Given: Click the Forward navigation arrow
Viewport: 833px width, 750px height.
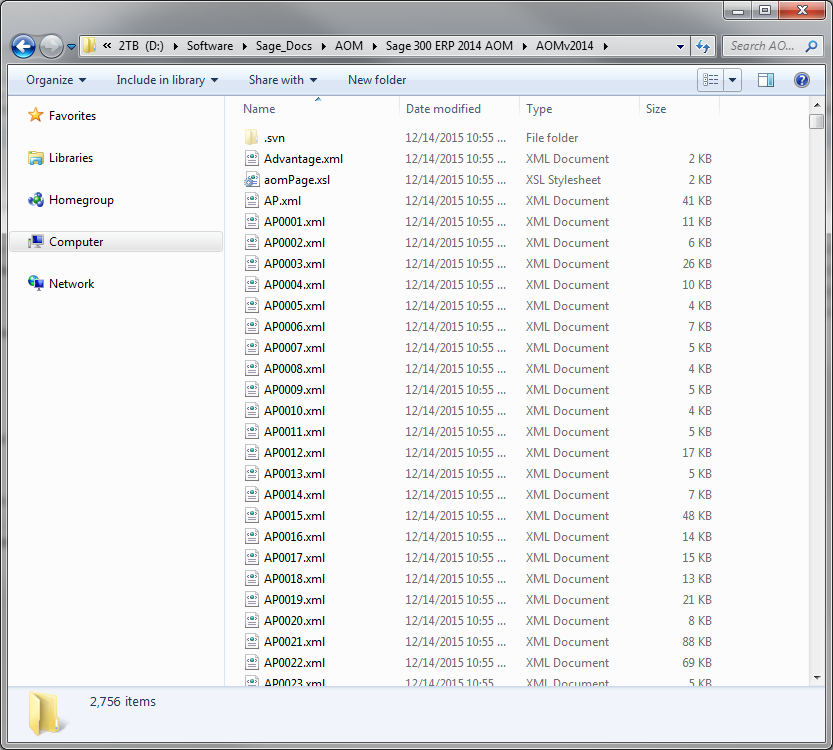Looking at the screenshot, I should 52,46.
